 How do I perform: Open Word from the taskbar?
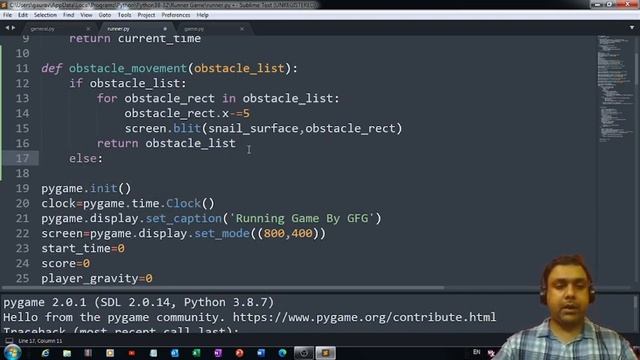261,353
